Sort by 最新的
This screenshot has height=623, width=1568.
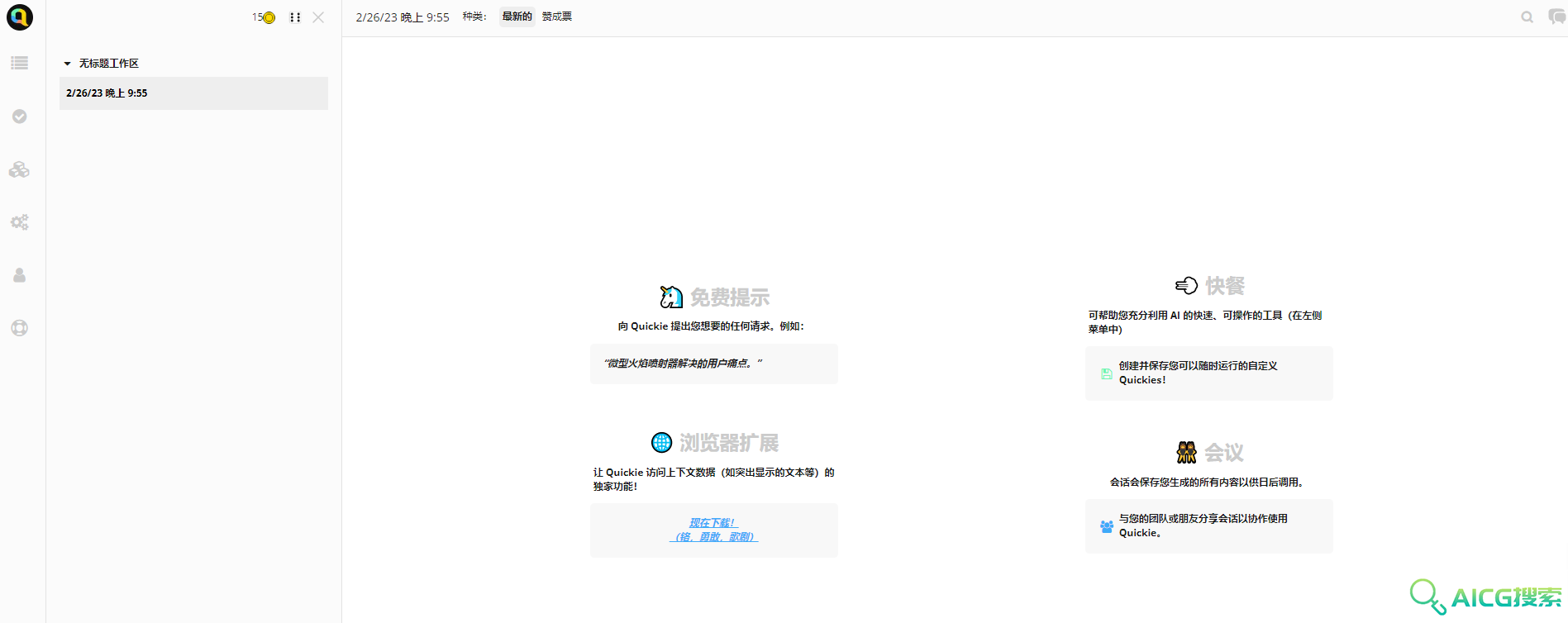point(517,17)
